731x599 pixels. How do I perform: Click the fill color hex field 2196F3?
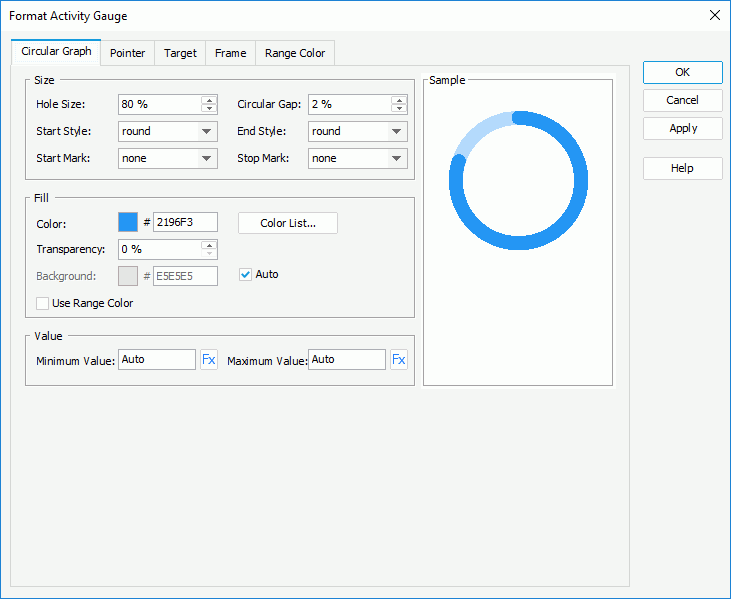185,222
